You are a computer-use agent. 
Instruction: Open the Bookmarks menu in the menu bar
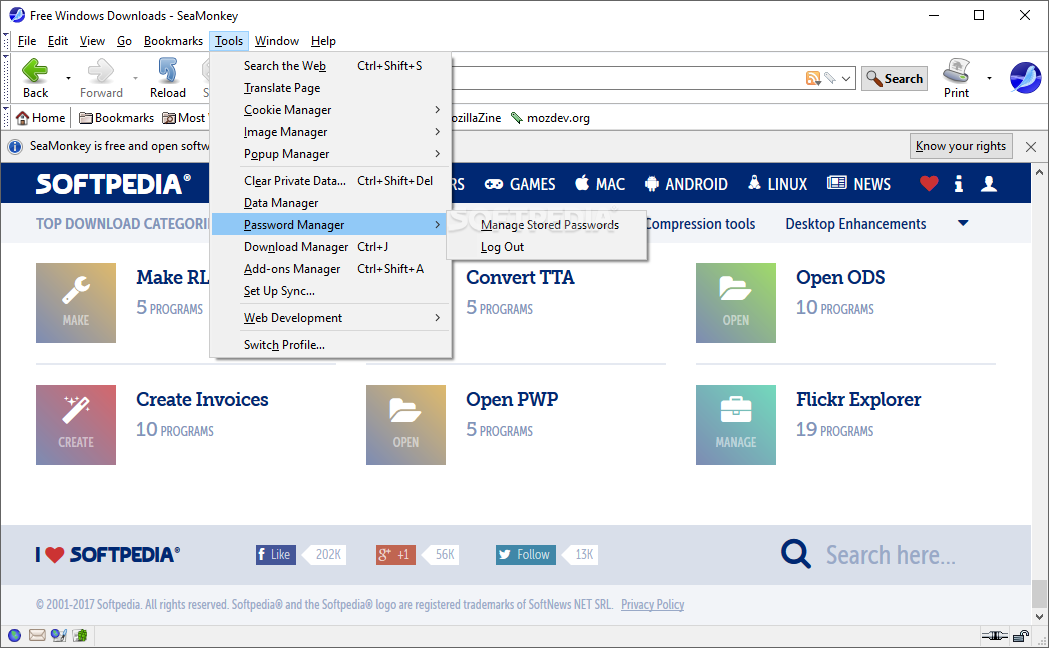coord(173,41)
